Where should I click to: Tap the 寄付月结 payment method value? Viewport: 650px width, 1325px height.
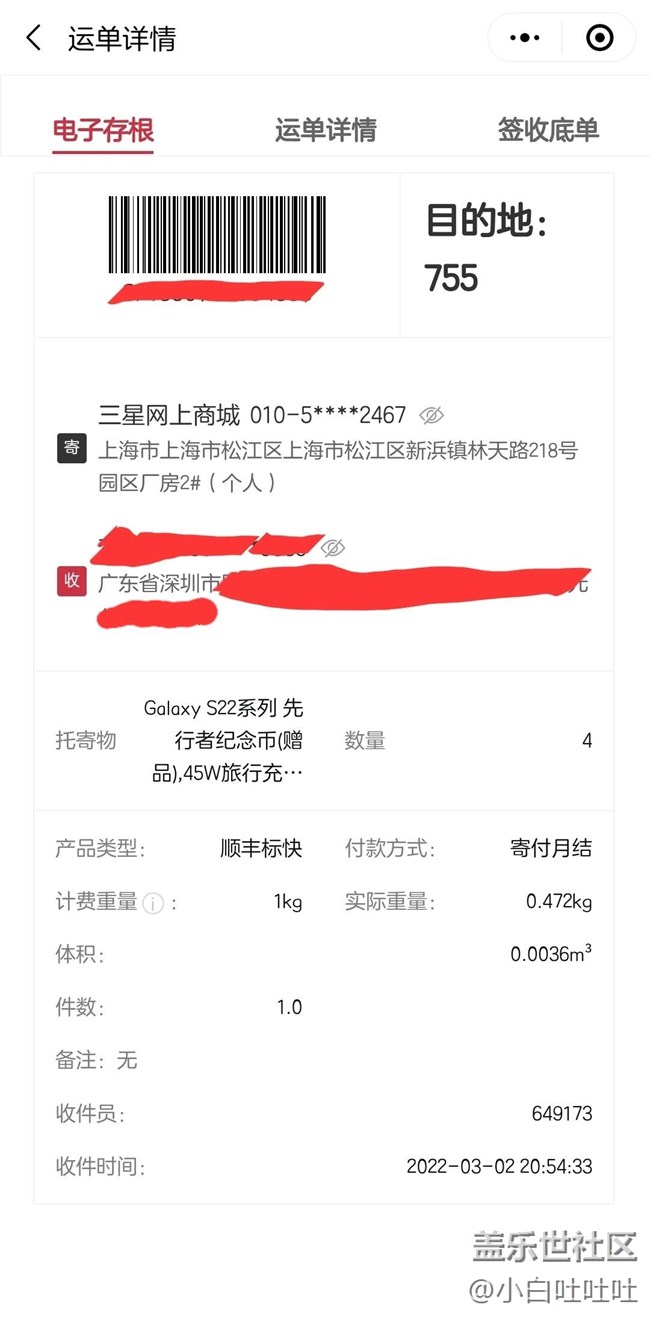point(551,849)
